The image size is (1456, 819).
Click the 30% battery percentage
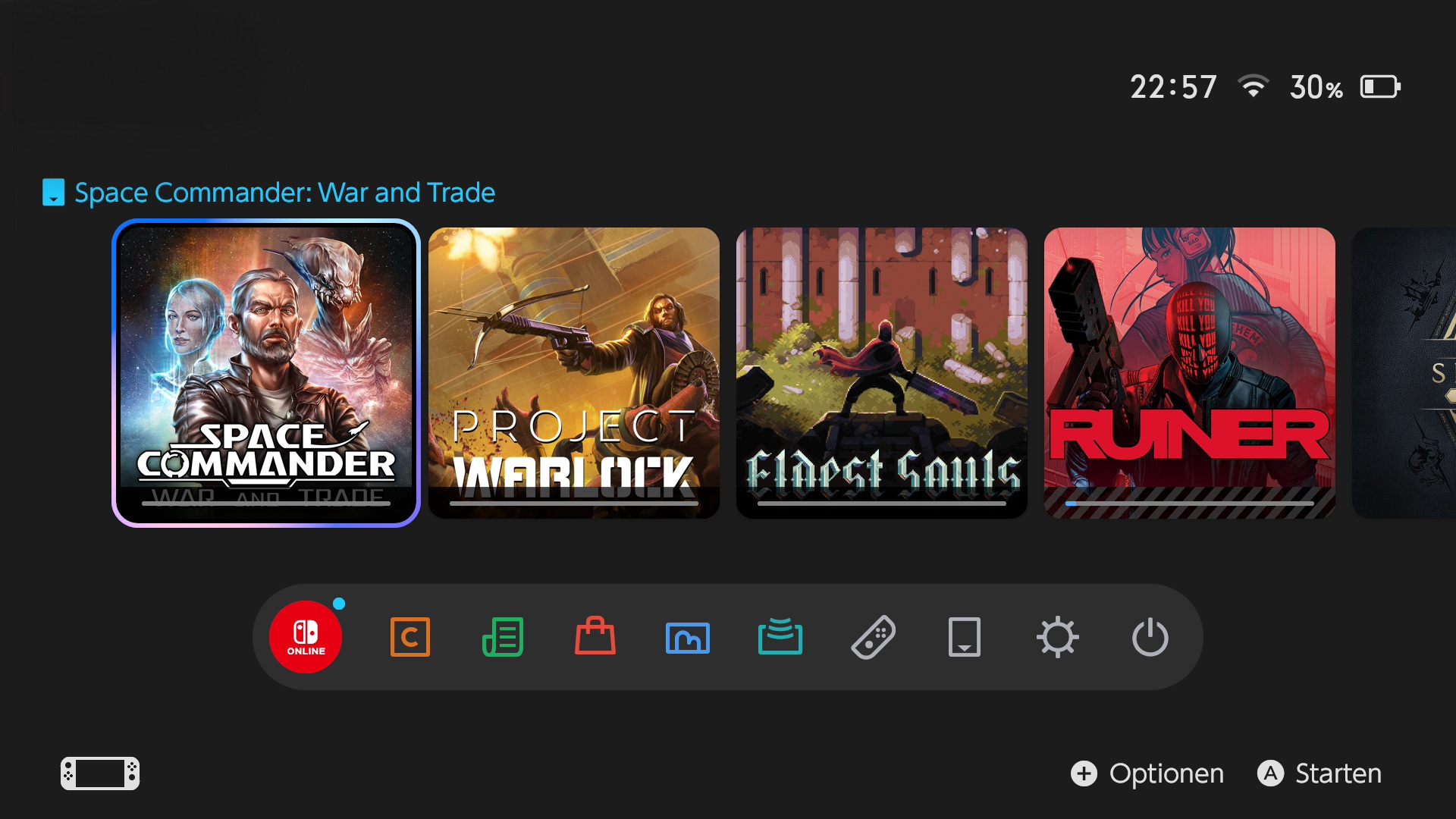click(x=1316, y=87)
